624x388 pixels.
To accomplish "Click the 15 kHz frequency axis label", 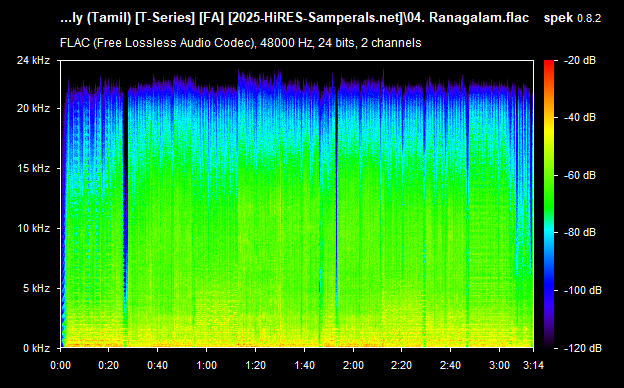I will [x=33, y=168].
